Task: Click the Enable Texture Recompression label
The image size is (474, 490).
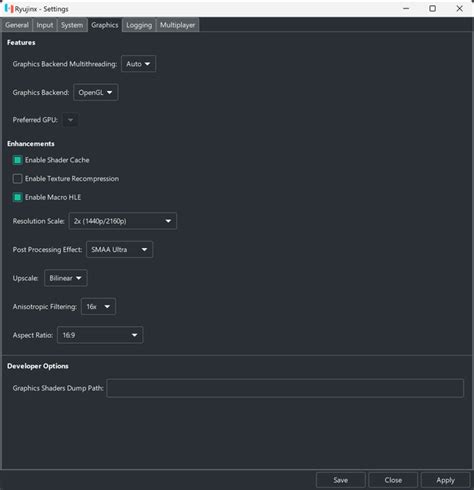Action: point(72,179)
